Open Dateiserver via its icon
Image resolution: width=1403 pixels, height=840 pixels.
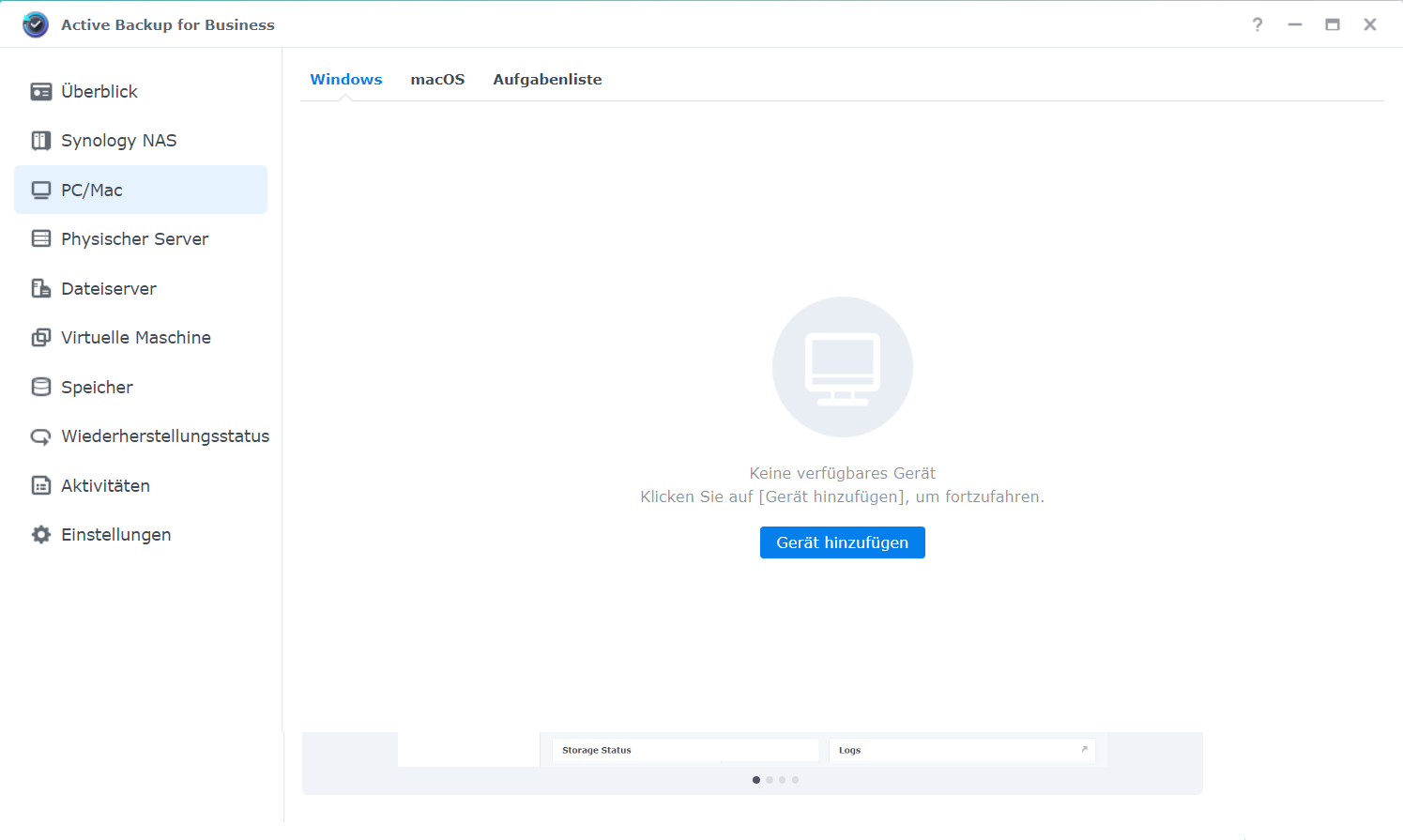(41, 288)
